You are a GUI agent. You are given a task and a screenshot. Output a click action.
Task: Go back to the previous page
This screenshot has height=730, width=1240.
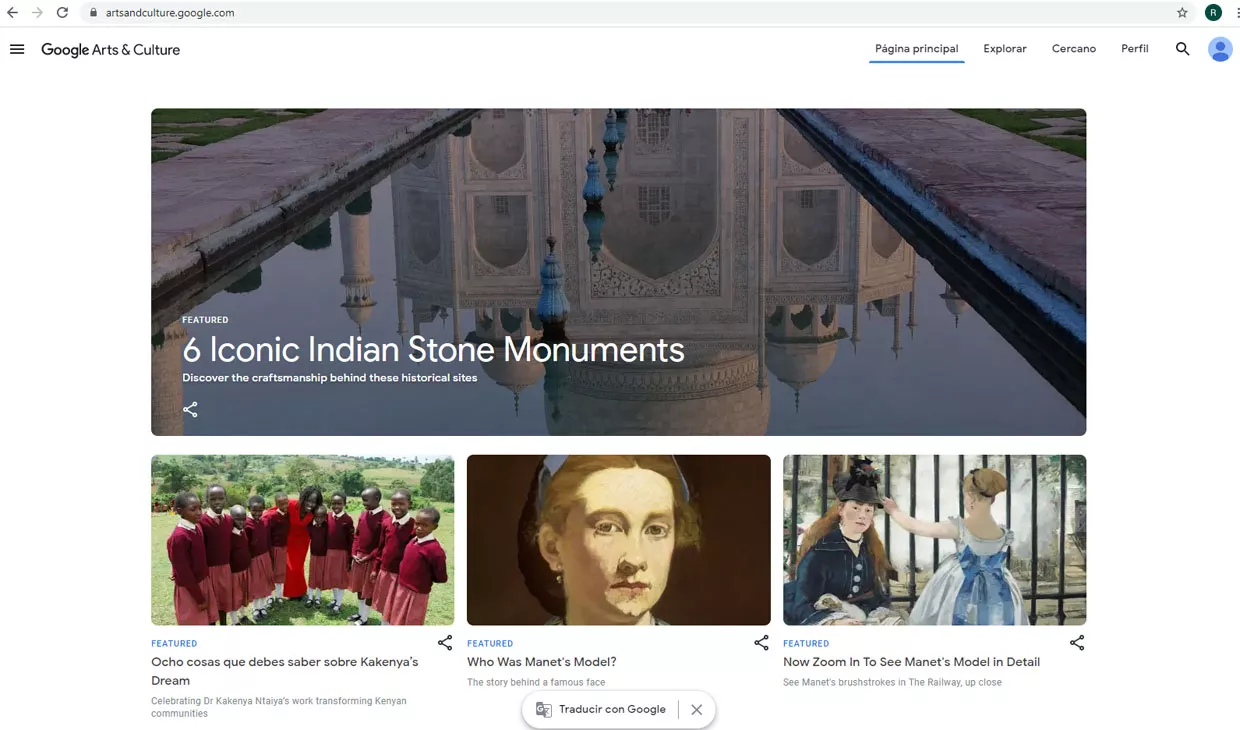pyautogui.click(x=13, y=13)
